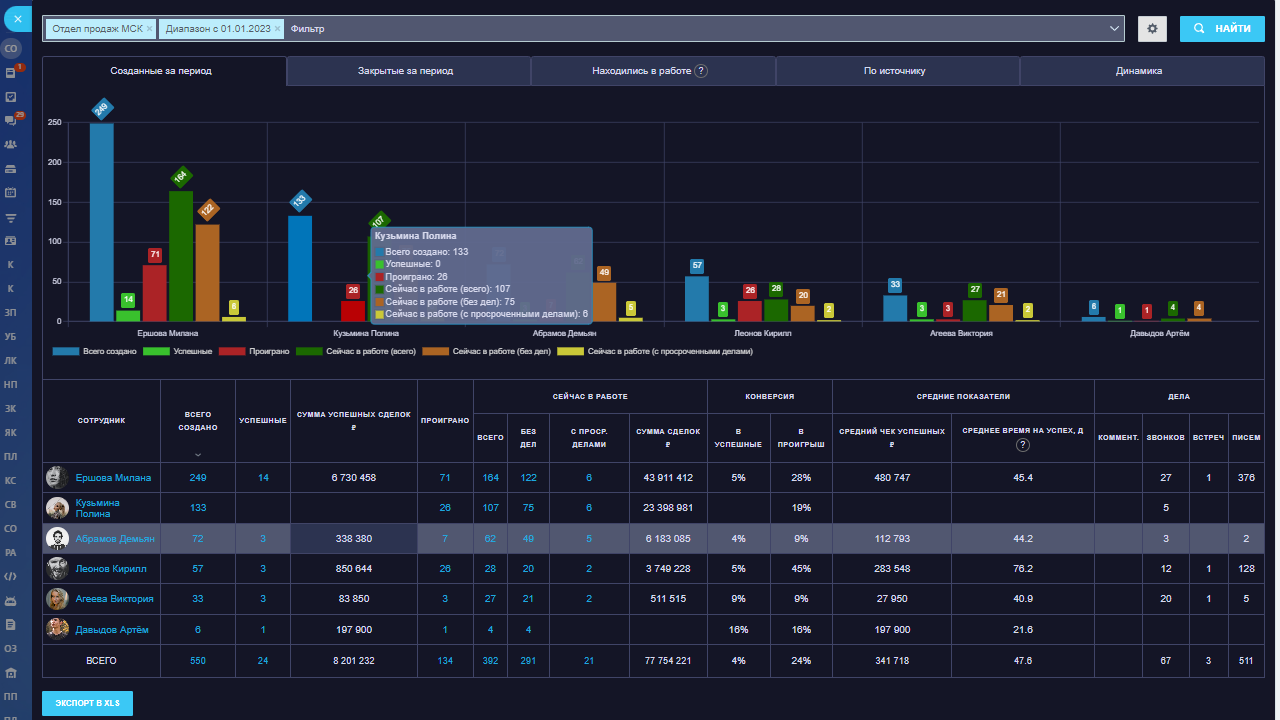Open the contacts group icon in sidebar
1280x720 pixels.
(11, 144)
